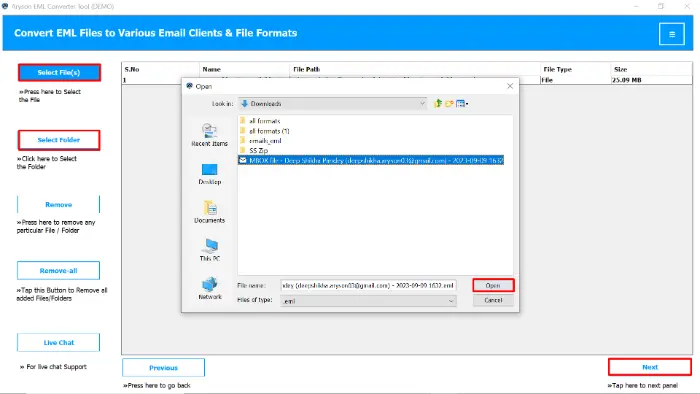Click the folder icon next to SS Zip

243,150
